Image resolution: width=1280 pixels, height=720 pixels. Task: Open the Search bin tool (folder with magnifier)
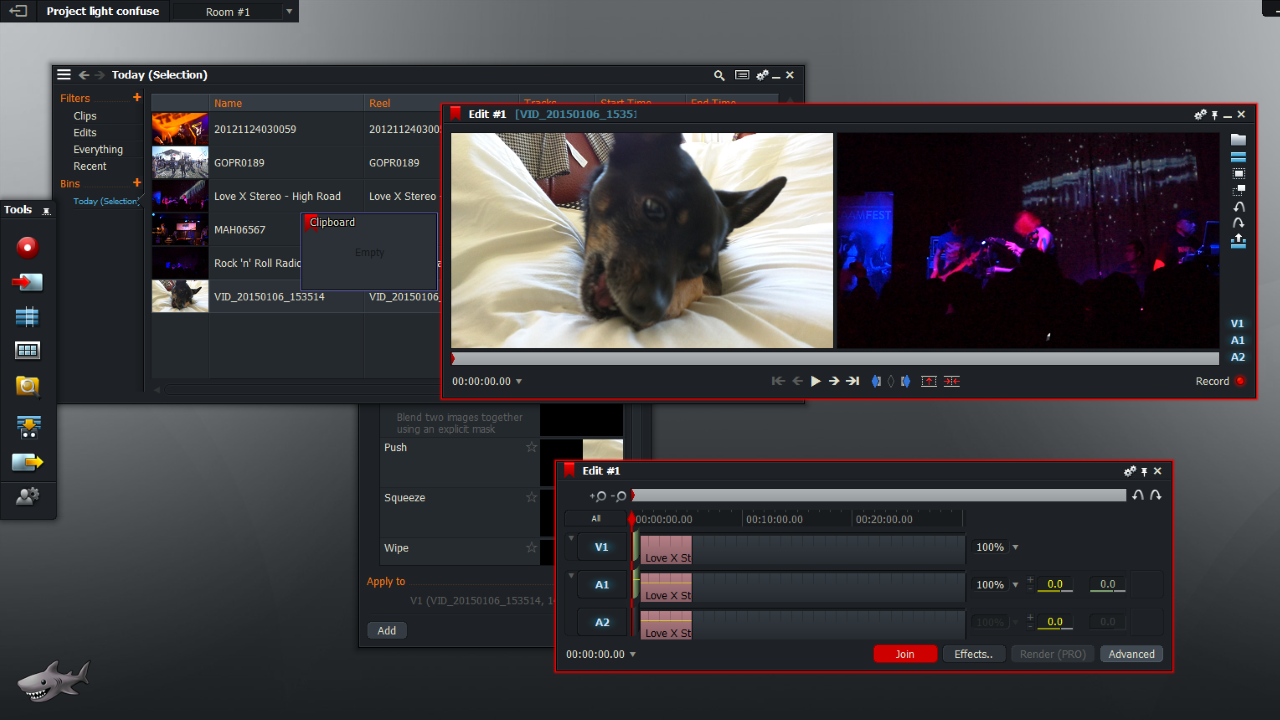click(27, 385)
